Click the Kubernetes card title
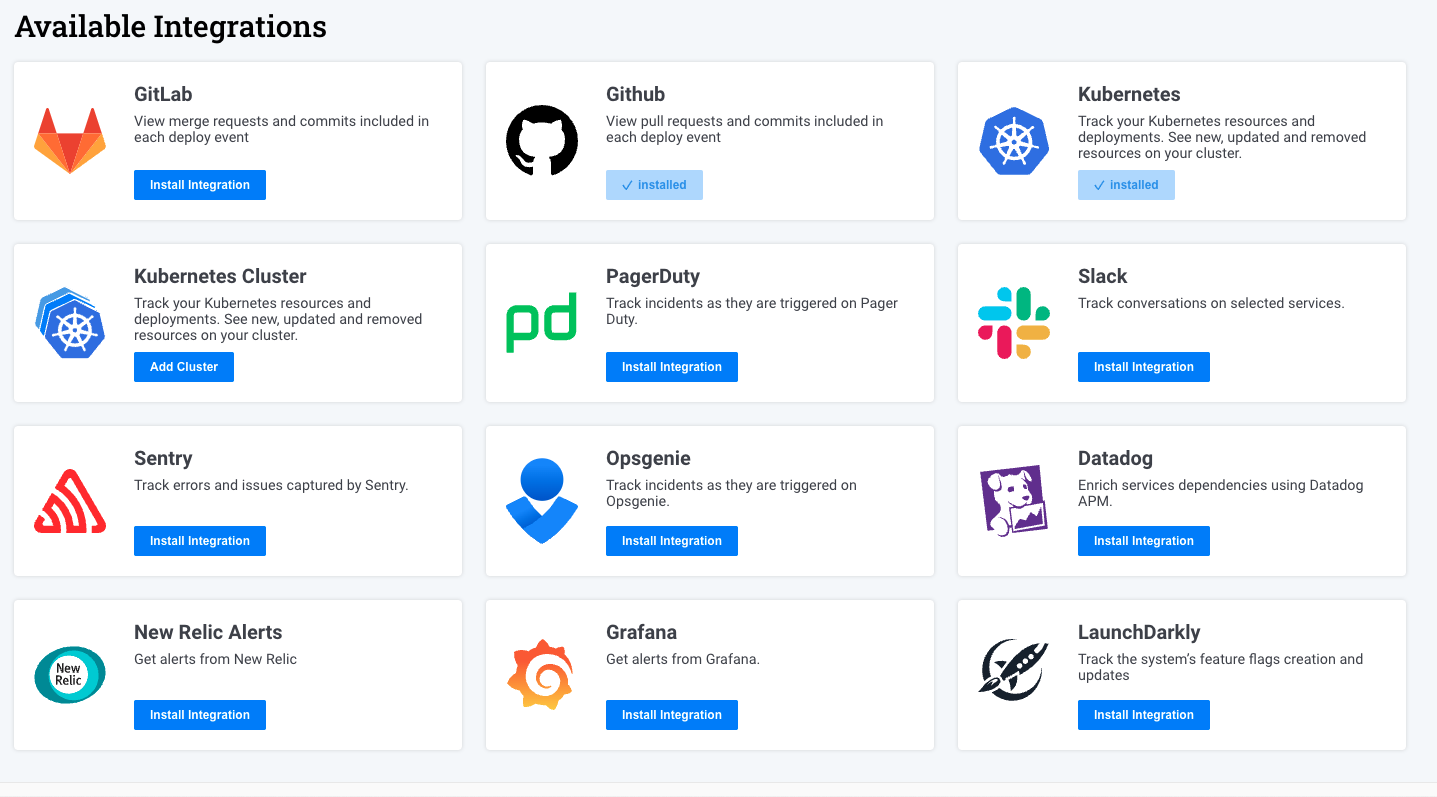Screen dimensions: 1437x797 point(1129,94)
